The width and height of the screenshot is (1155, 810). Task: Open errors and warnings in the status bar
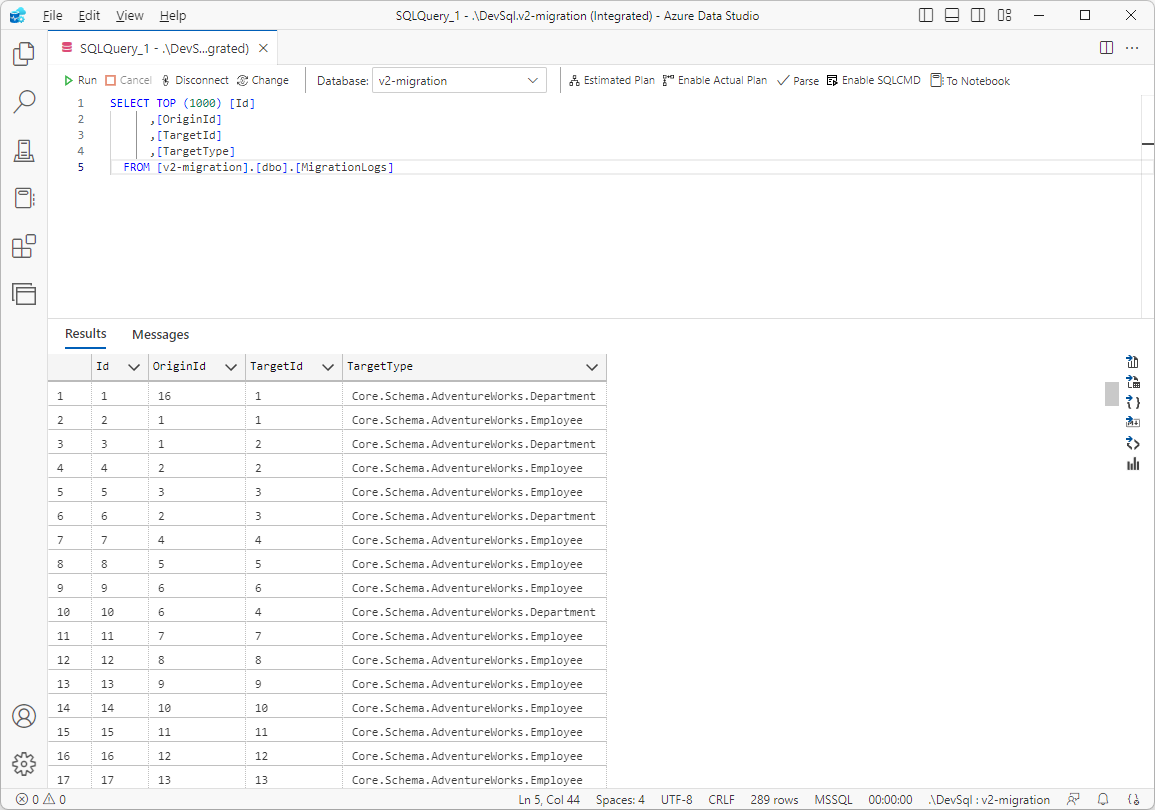click(41, 800)
